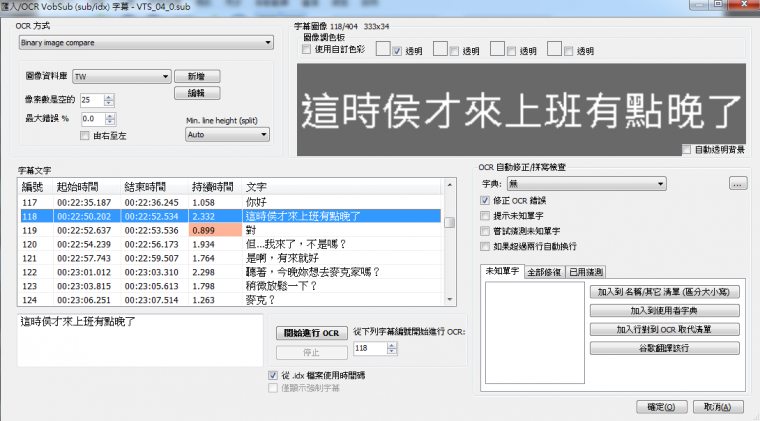This screenshot has height=421, width=760.
Task: Click the … button beside 字典
Action: coord(738,184)
